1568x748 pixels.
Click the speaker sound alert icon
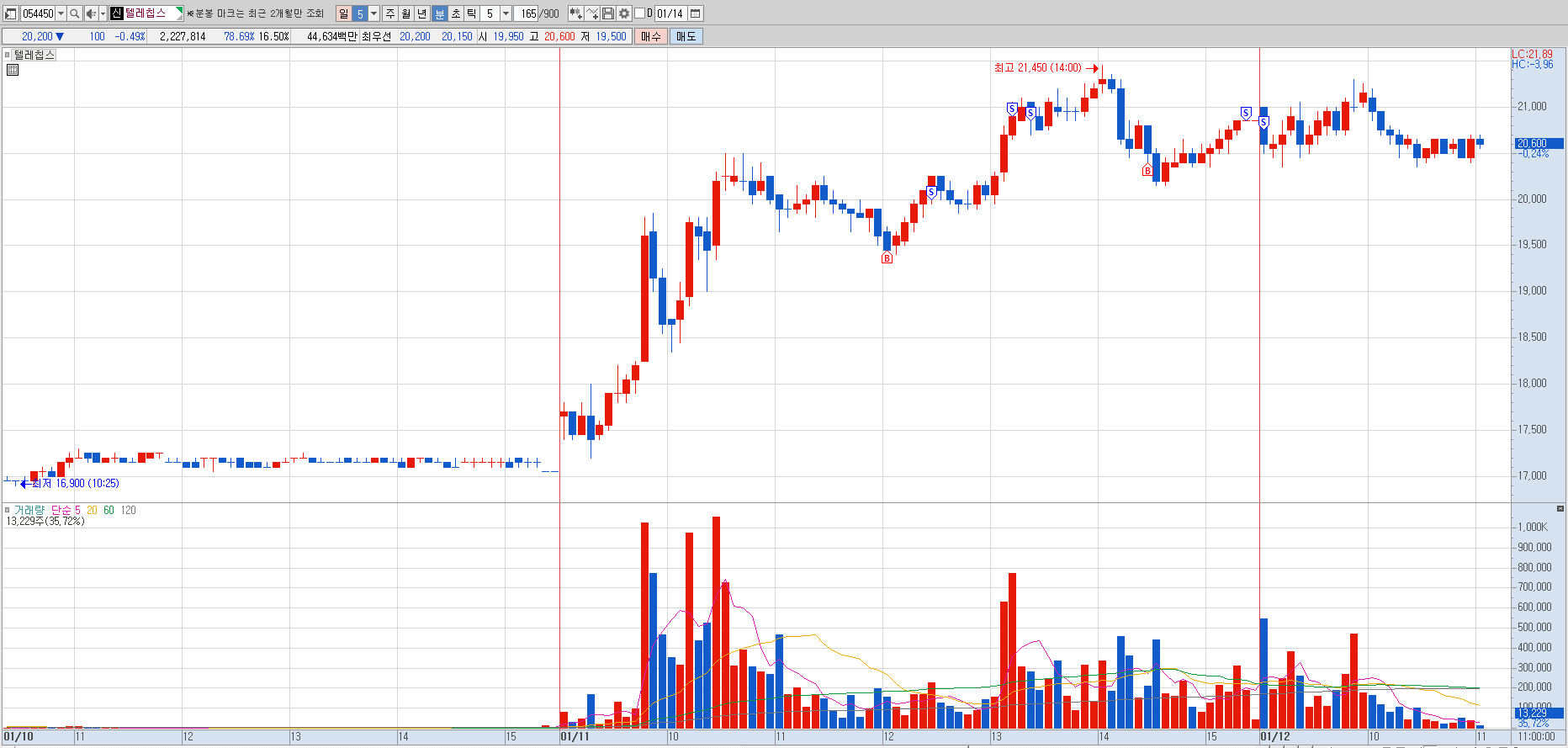tap(91, 13)
